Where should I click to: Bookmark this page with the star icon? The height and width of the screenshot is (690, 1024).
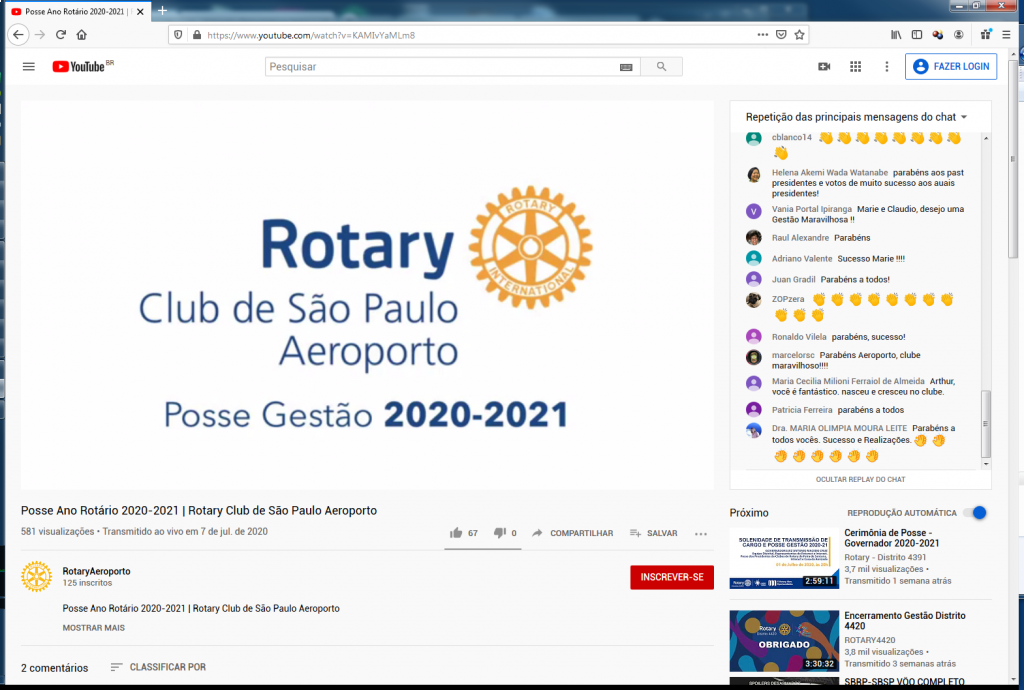(x=800, y=34)
